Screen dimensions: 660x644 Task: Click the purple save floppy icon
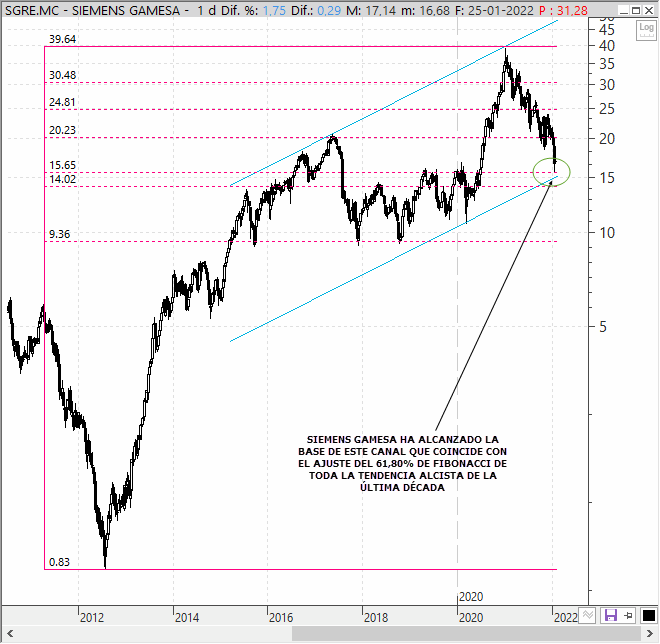pyautogui.click(x=610, y=616)
